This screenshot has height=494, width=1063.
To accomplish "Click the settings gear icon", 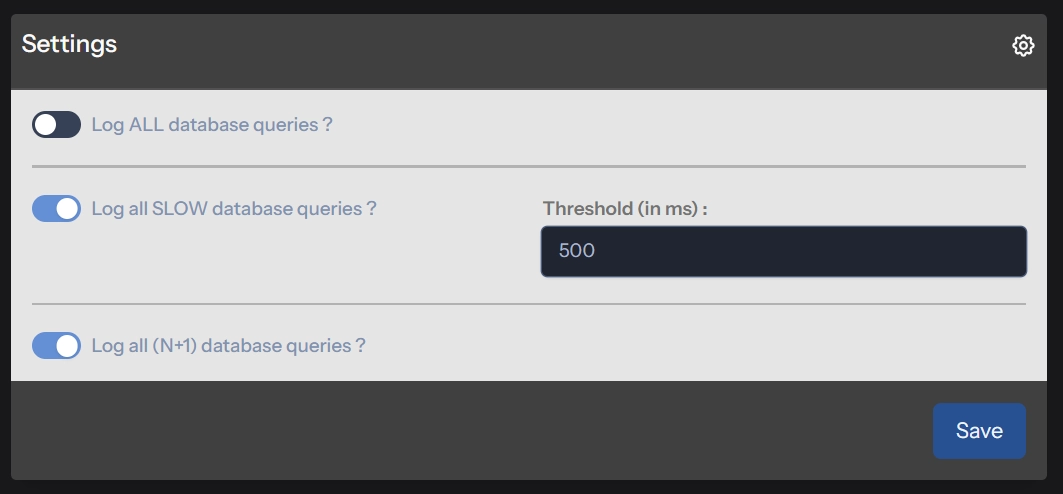I will [x=1022, y=45].
